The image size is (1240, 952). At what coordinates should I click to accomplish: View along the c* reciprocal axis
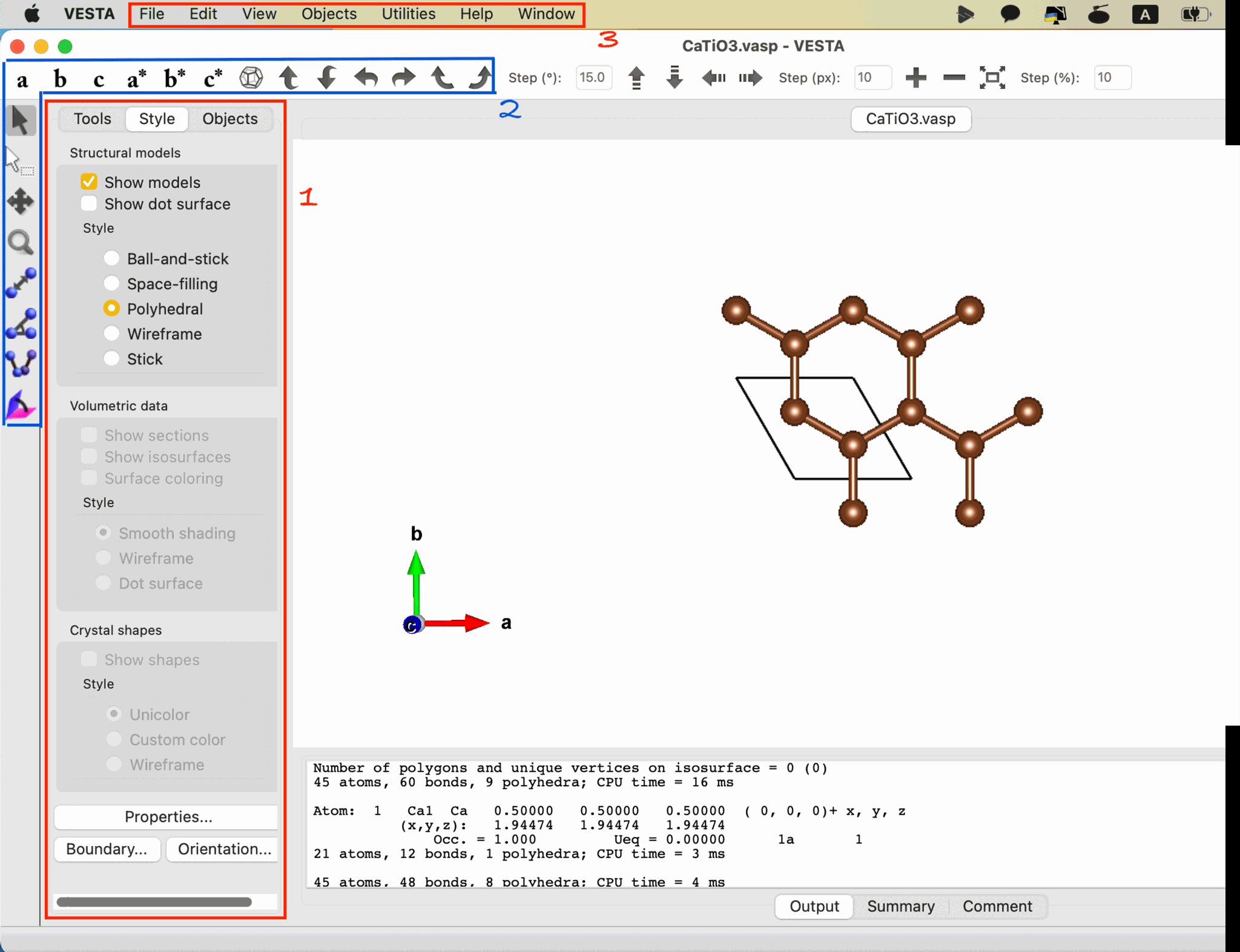pos(213,78)
